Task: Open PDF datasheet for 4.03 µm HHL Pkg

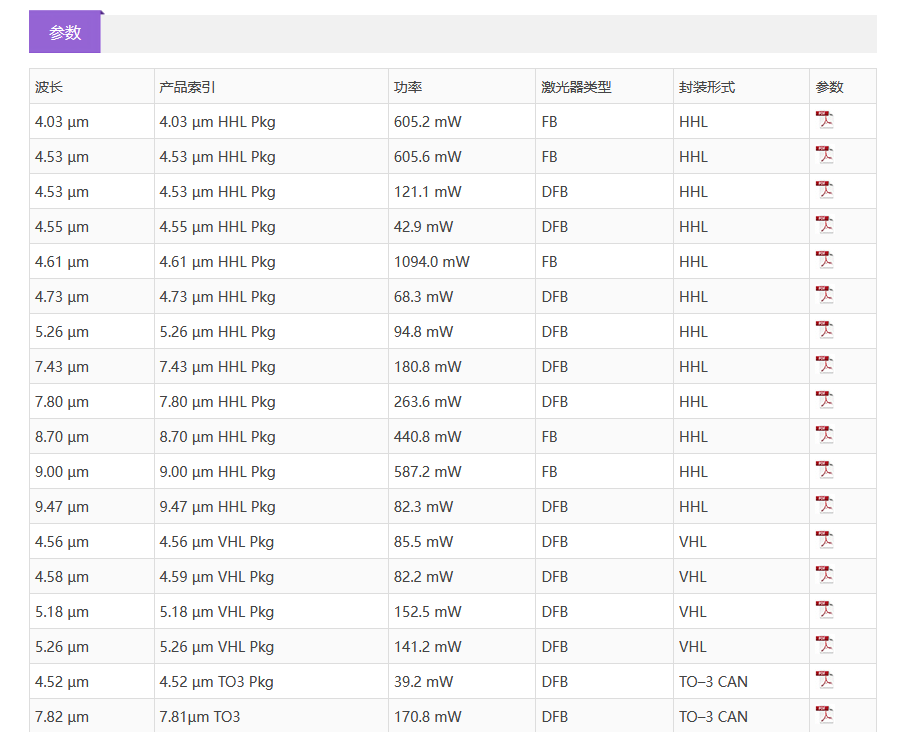Action: coord(825,121)
